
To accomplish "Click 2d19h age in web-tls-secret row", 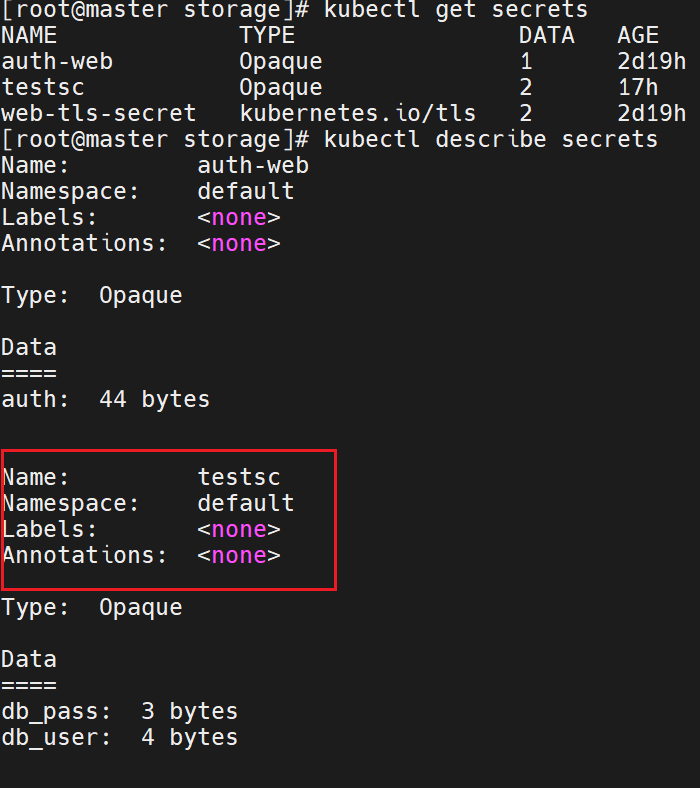I will coord(652,114).
